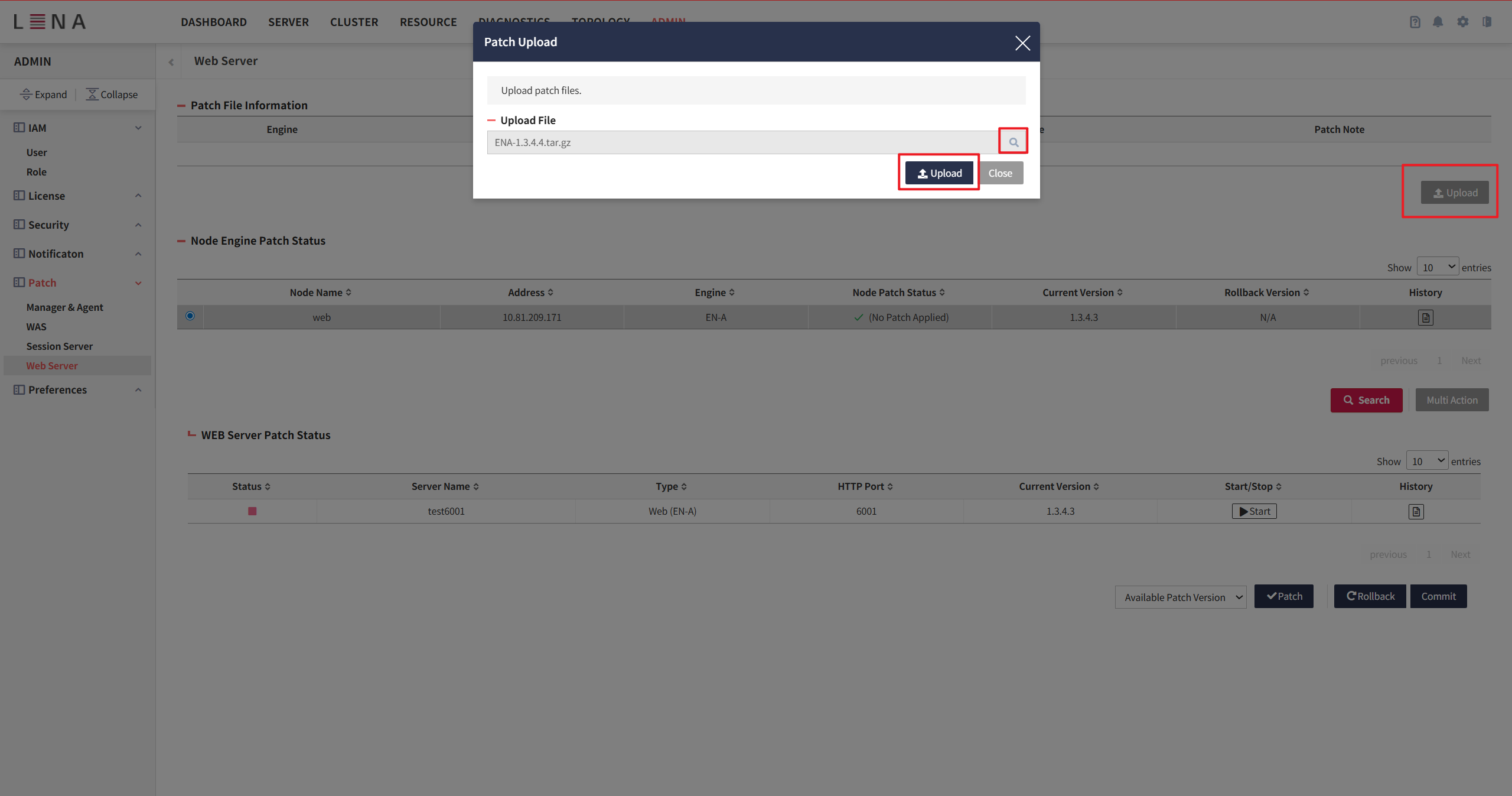Open the CLUSTER menu
1512x796 pixels.
point(354,22)
